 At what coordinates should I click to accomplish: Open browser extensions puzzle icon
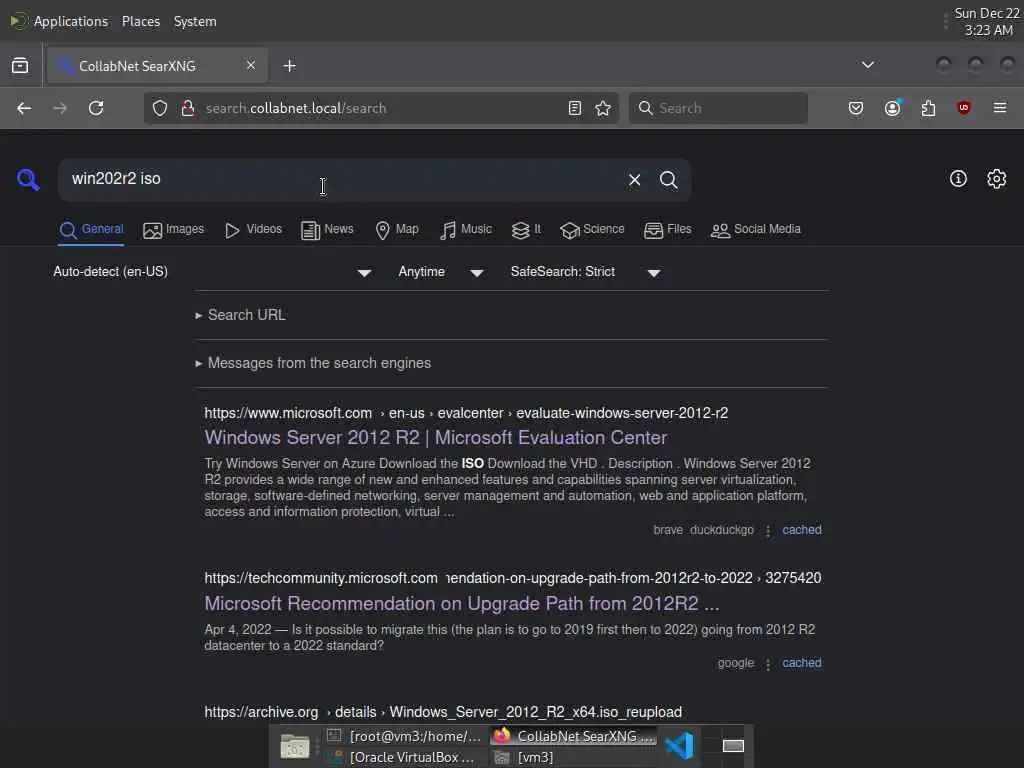pos(928,108)
